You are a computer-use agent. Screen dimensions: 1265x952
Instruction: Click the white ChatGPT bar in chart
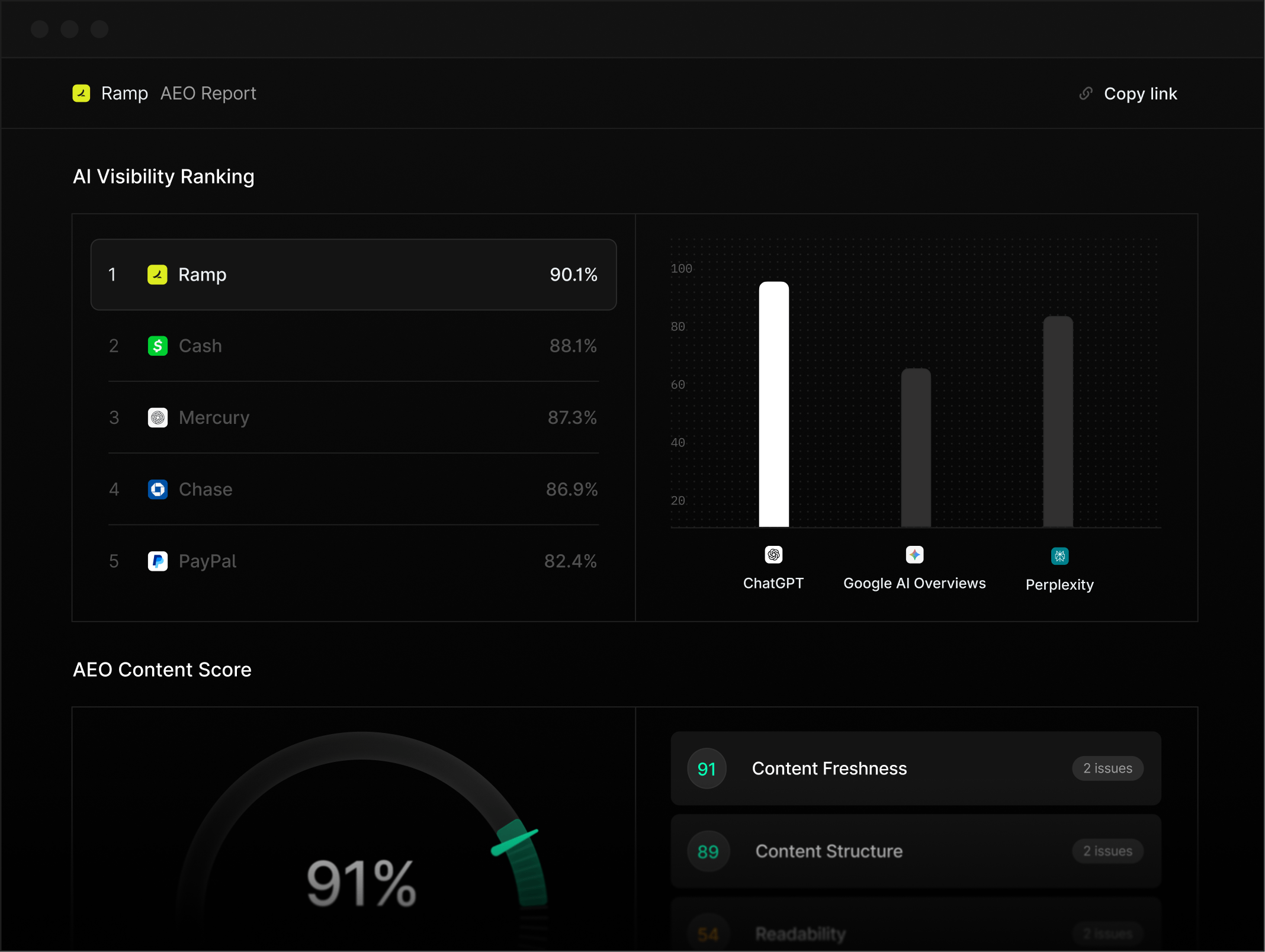pyautogui.click(x=773, y=404)
